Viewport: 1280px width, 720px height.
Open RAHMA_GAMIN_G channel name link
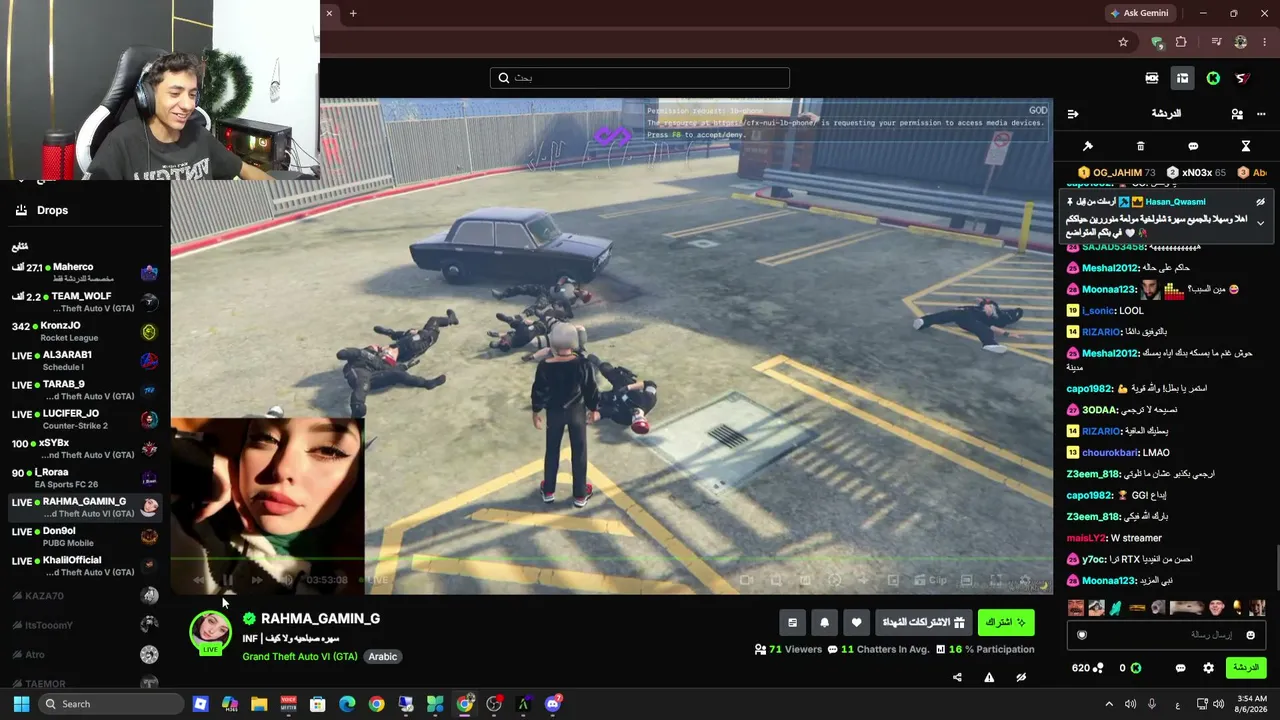[x=320, y=619]
